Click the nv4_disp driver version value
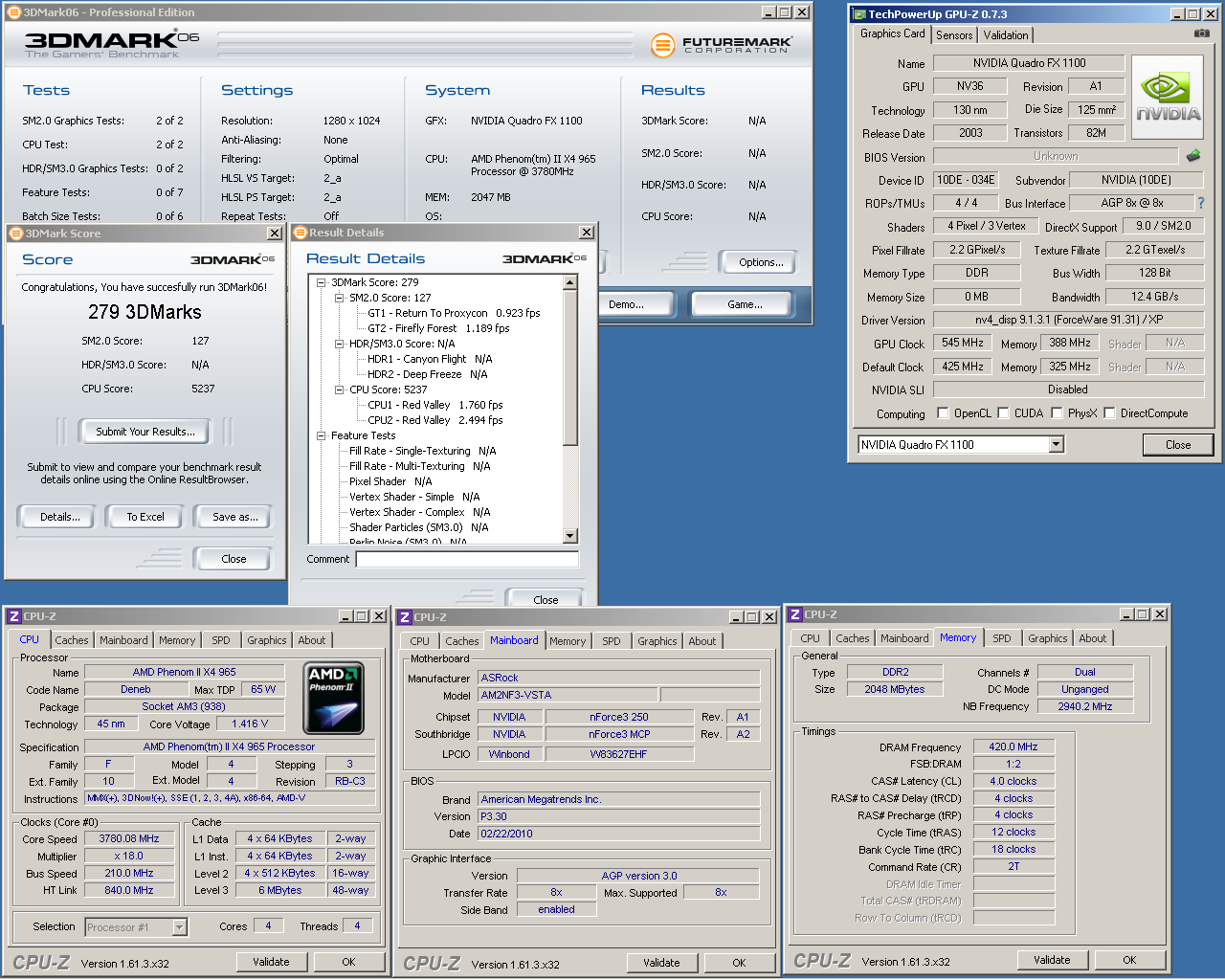 click(1068, 320)
